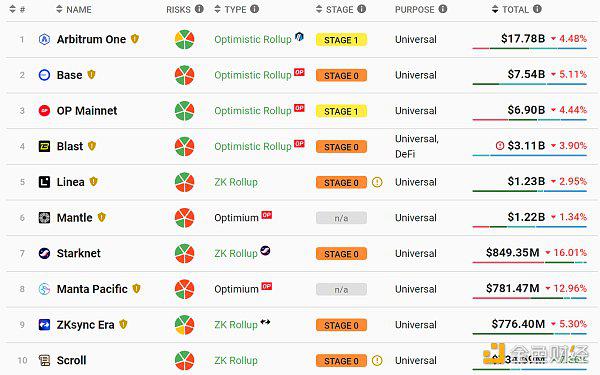Open the OP Mainnet project link

pos(87,111)
